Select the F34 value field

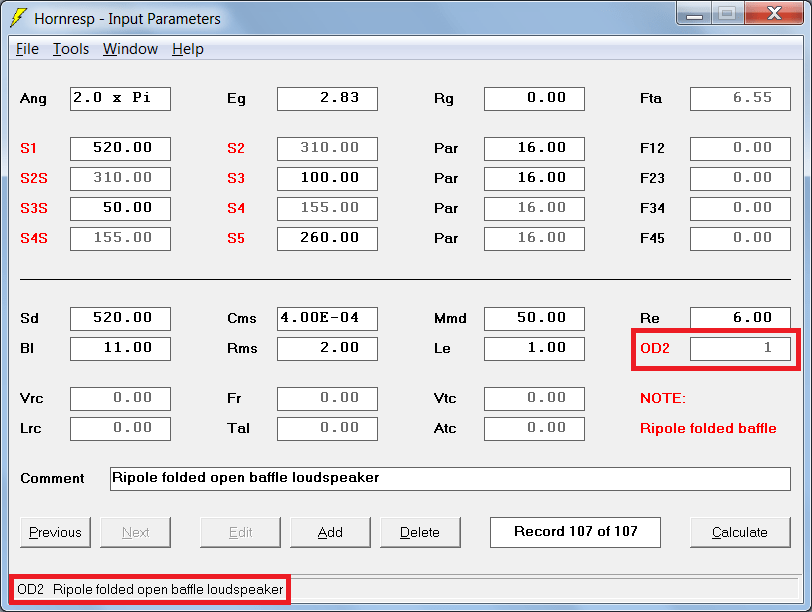click(741, 209)
